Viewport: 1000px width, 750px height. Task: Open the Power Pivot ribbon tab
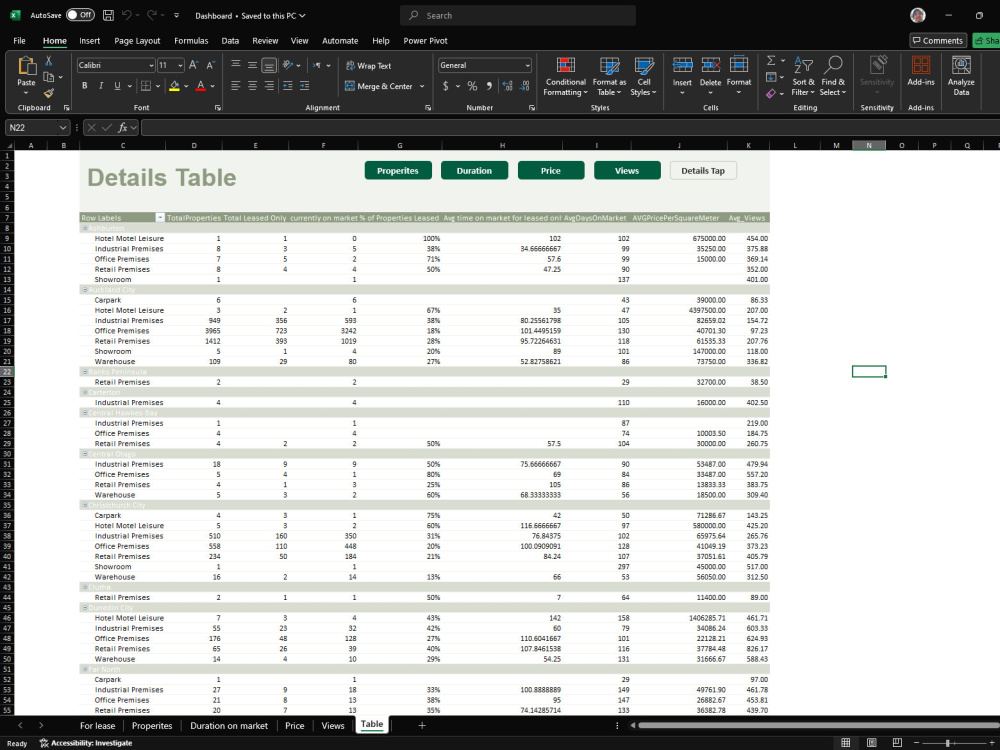click(425, 41)
